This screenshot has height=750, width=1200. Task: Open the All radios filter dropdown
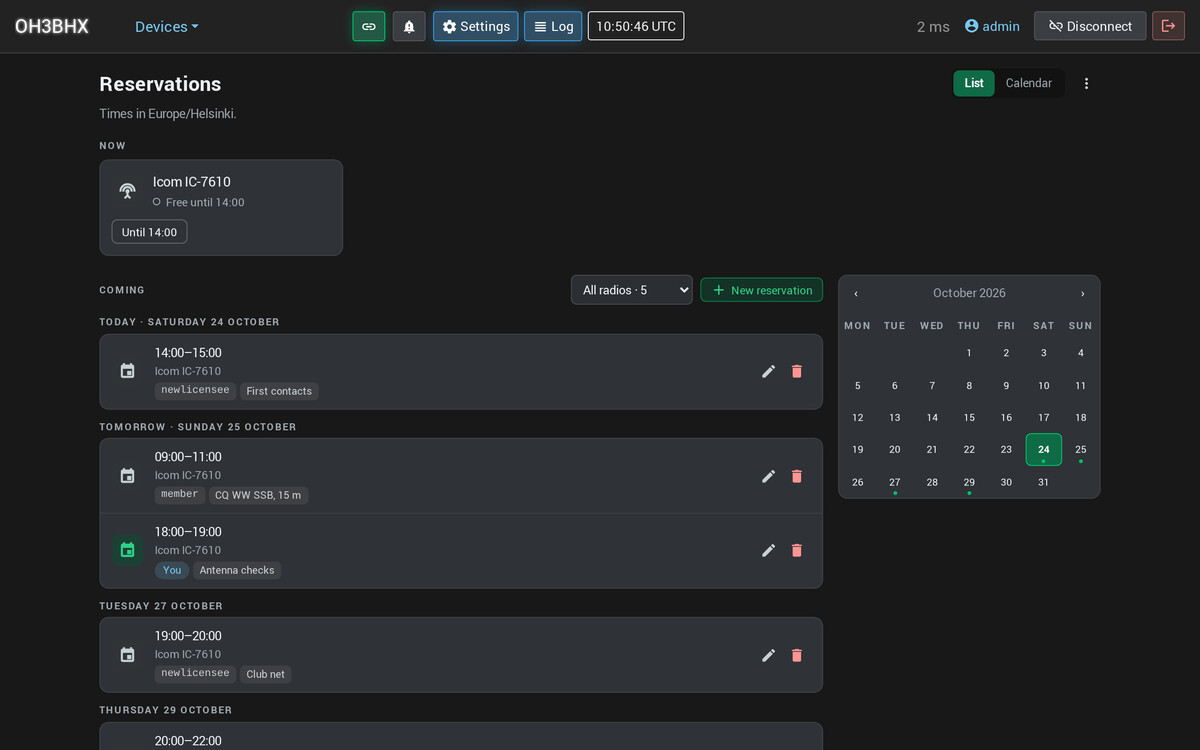pos(632,290)
